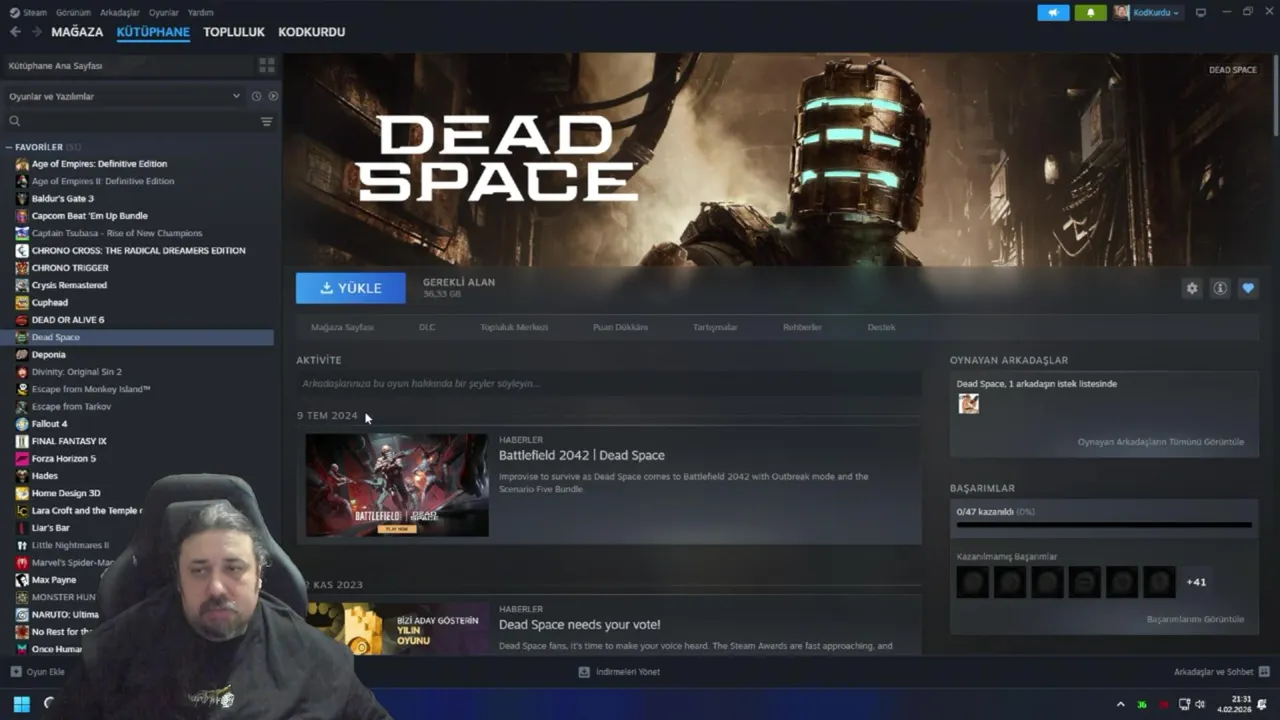Screen dimensions: 1280x720
Task: Open the Rehberler link
Action: point(802,327)
